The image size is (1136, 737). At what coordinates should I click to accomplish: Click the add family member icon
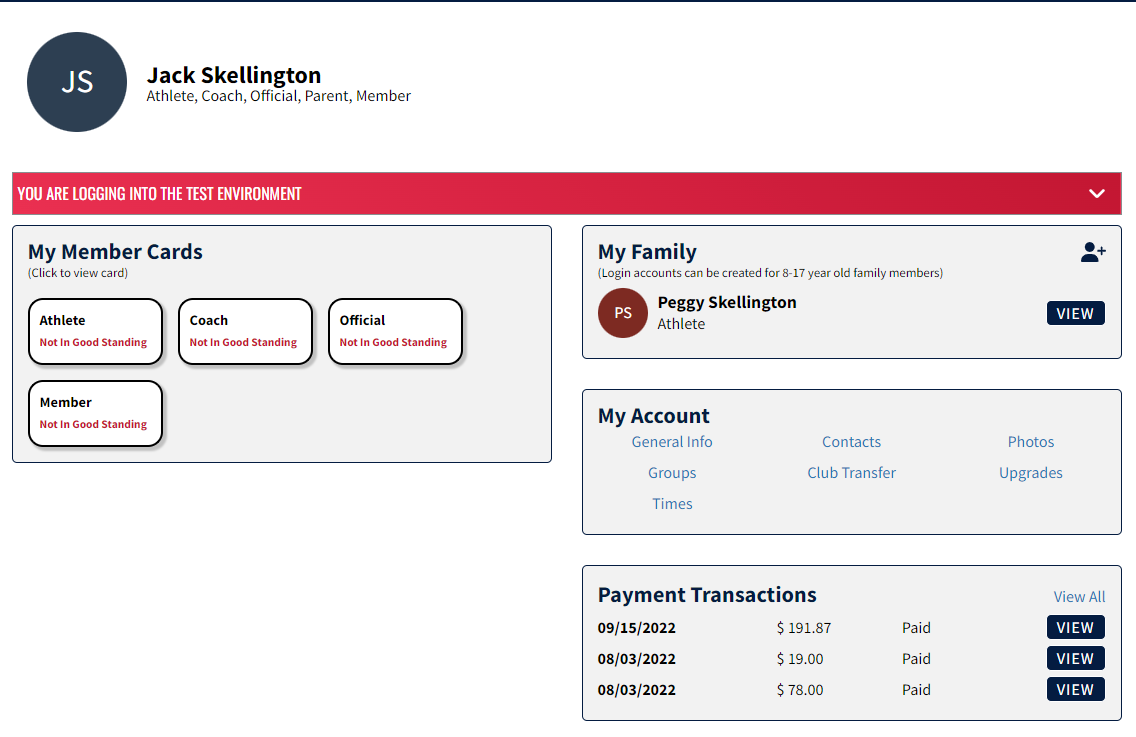1093,253
